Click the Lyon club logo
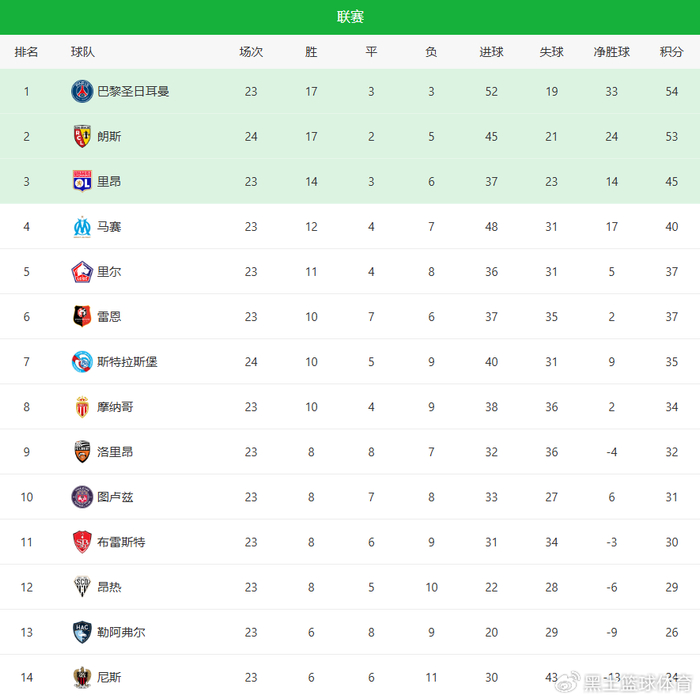 pyautogui.click(x=82, y=181)
